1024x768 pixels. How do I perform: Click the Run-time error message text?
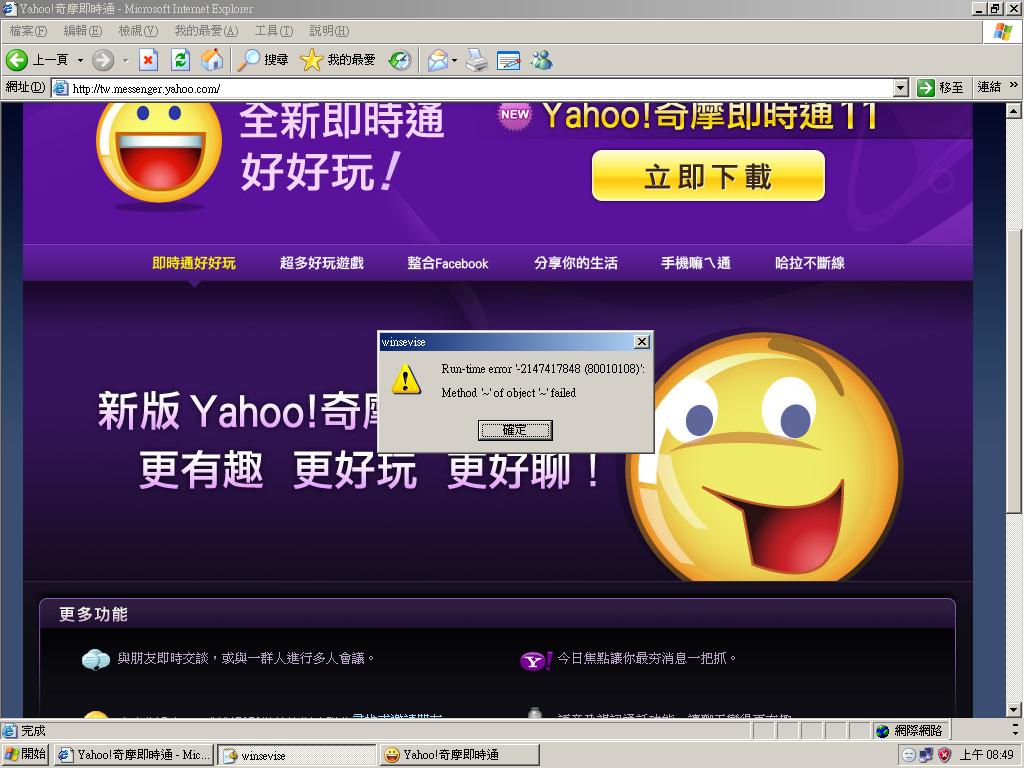(x=543, y=369)
